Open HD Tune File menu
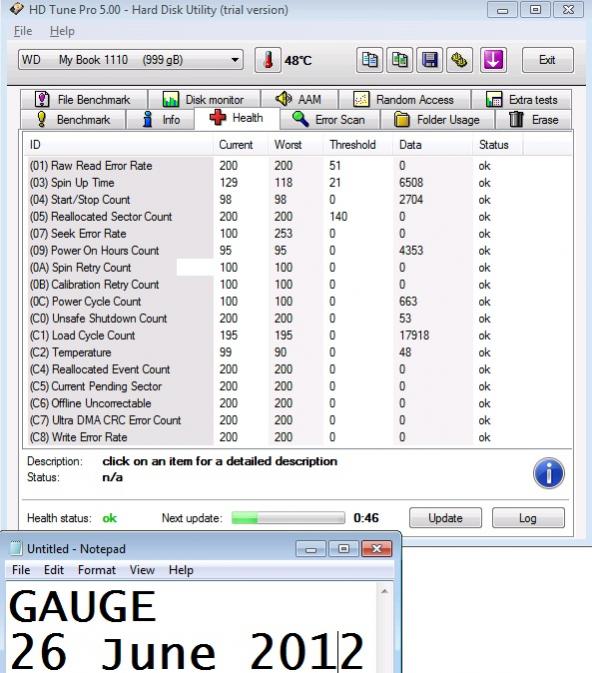The width and height of the screenshot is (592, 673). [x=23, y=31]
